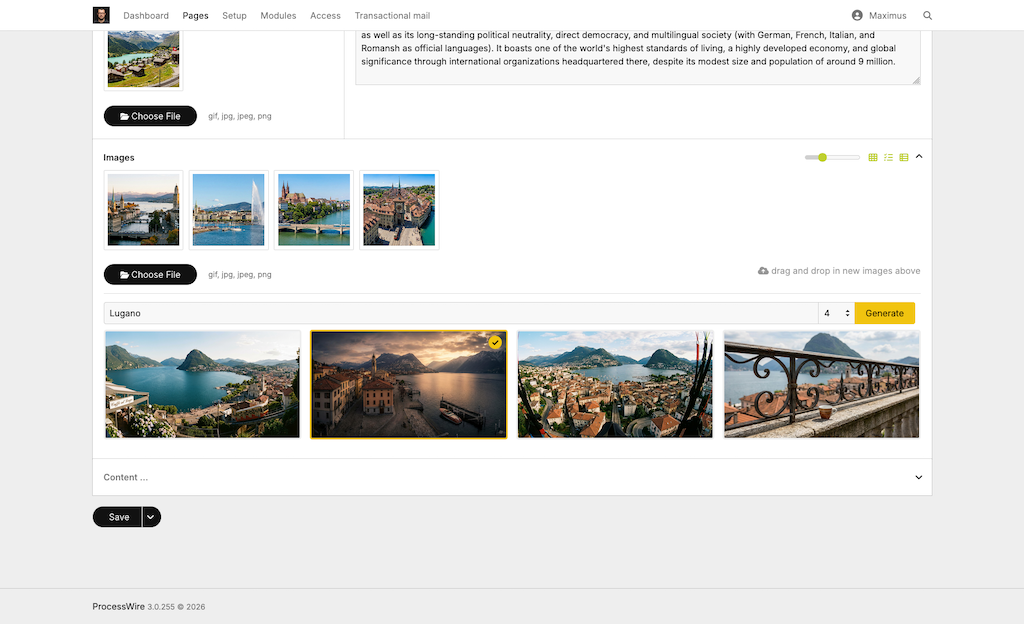This screenshot has height=624, width=1024.
Task: Click the Lugano prompt text field
Action: click(x=460, y=313)
